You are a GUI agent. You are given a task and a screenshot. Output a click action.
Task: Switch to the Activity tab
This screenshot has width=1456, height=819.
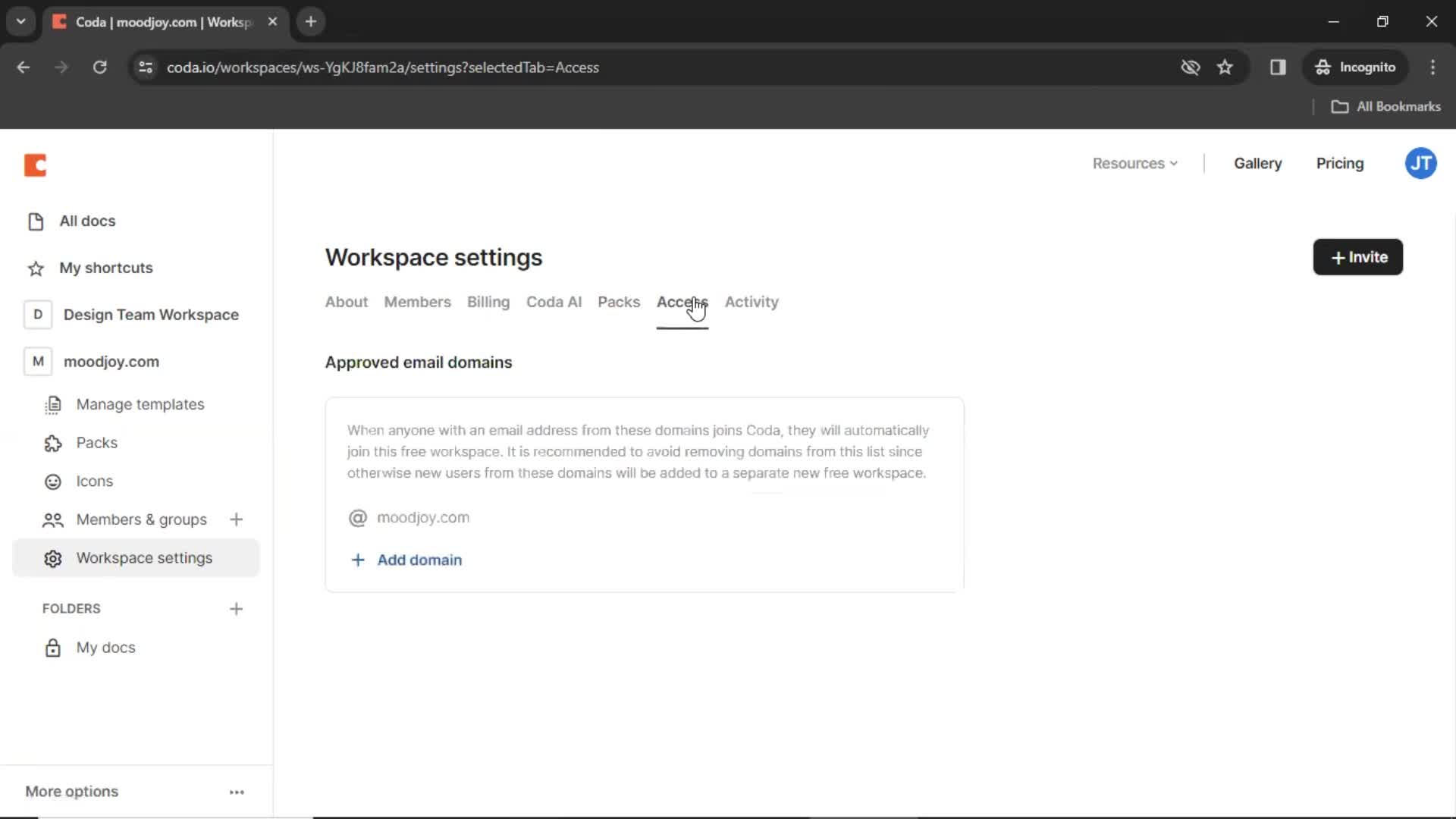[x=752, y=302]
